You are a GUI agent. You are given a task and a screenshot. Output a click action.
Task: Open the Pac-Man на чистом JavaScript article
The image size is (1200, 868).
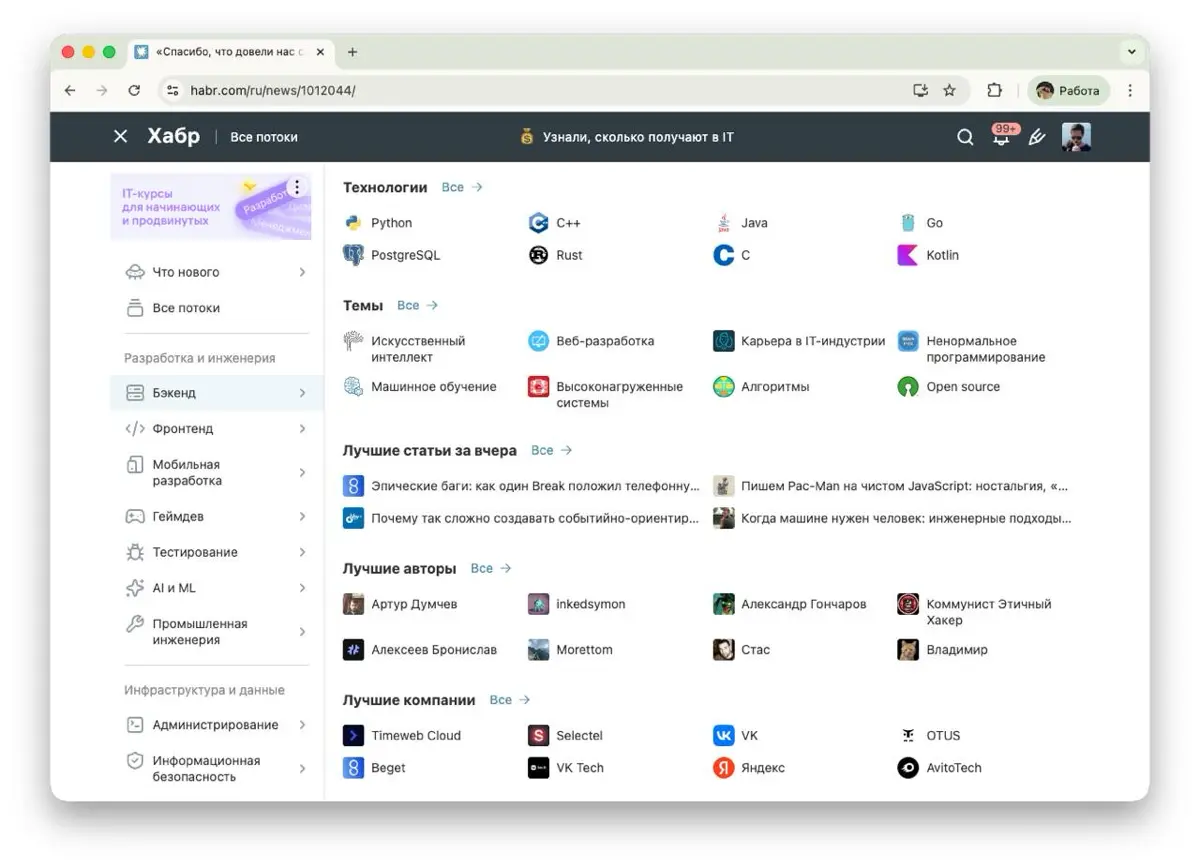(891, 486)
